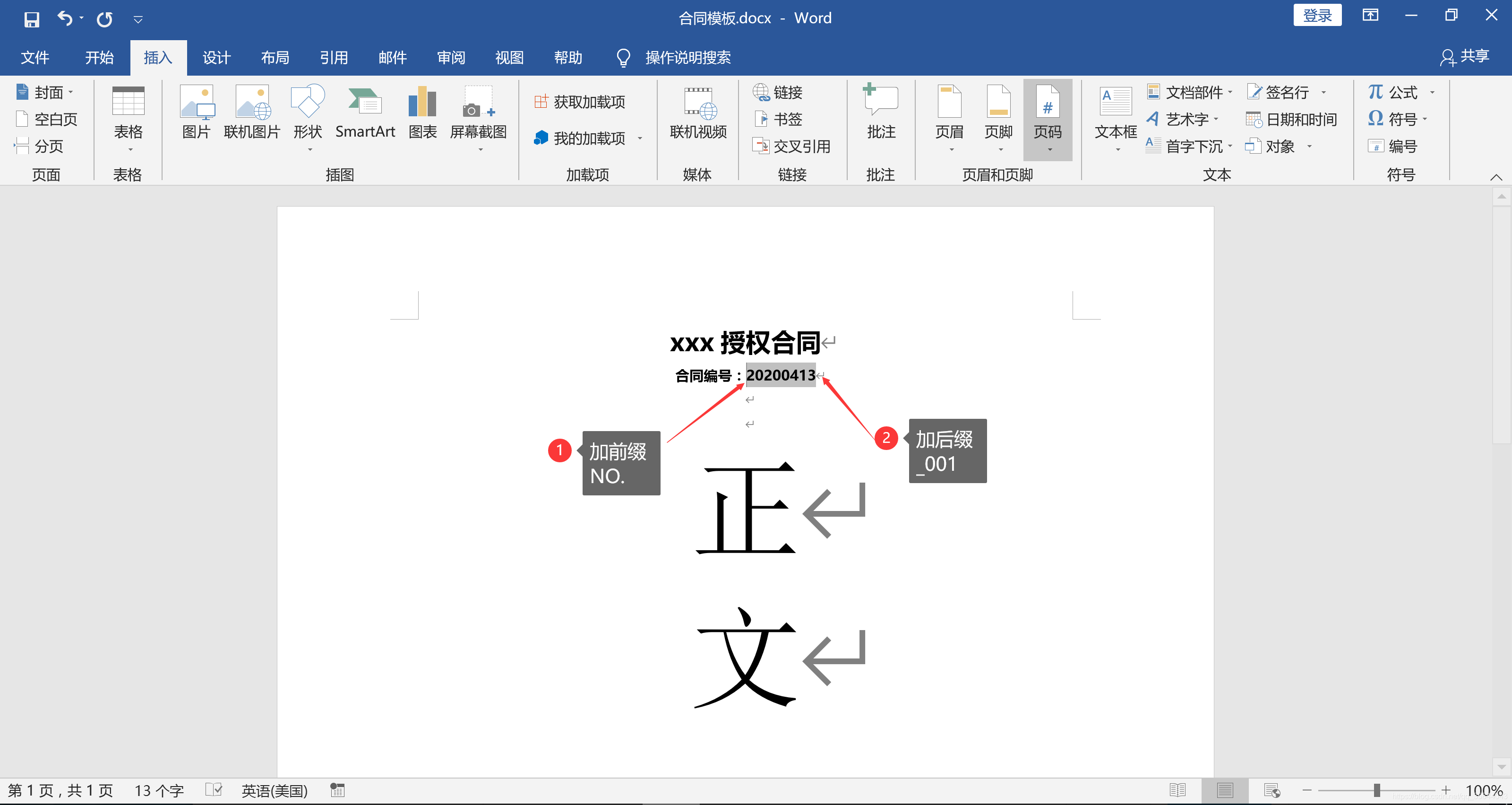
Task: Open the Design (设计) tab
Action: (216, 58)
